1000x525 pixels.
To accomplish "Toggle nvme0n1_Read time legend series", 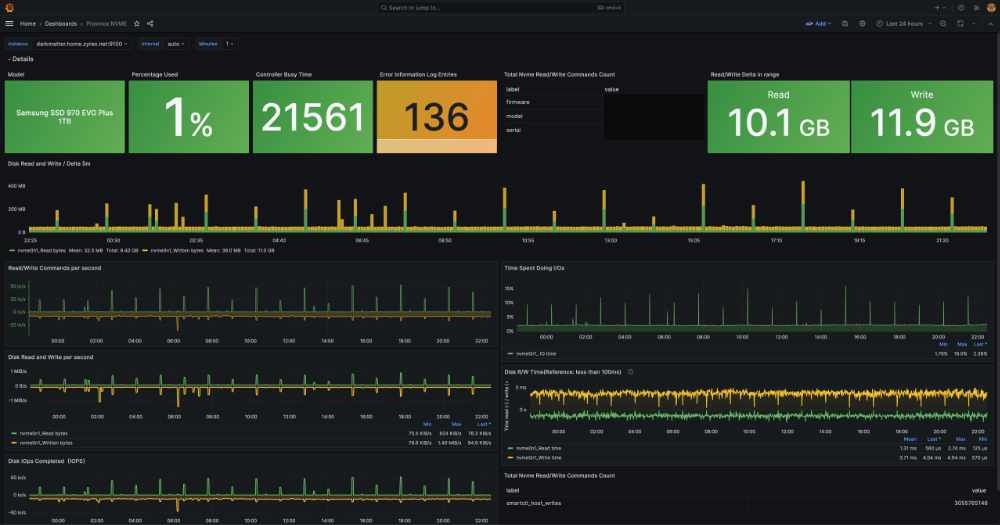I will point(539,448).
